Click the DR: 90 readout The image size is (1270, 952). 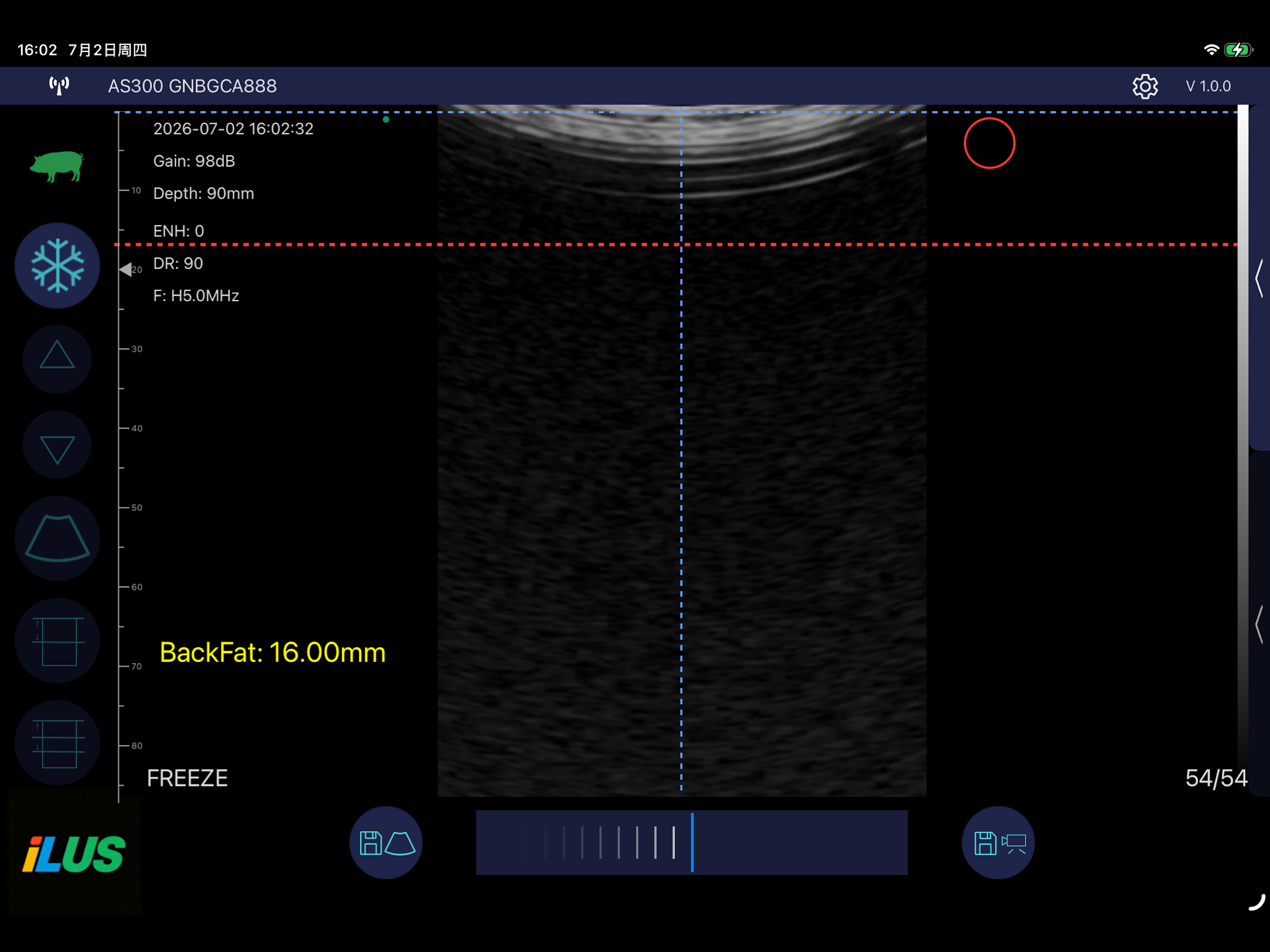coord(178,263)
